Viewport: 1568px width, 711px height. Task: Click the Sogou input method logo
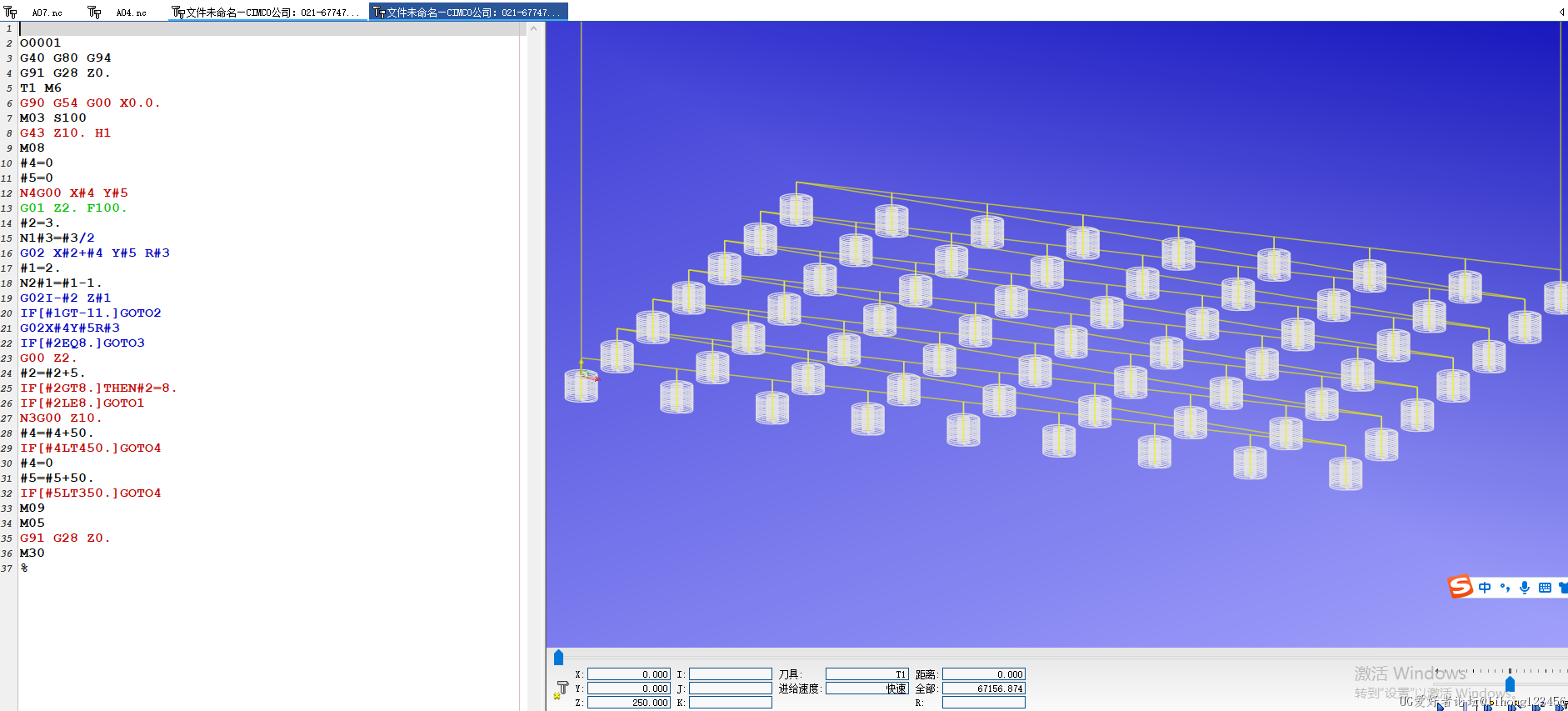[1460, 587]
